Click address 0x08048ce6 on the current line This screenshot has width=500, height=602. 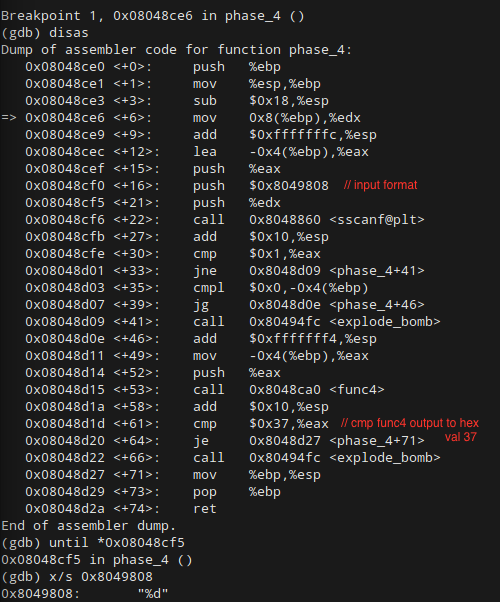tap(65, 118)
